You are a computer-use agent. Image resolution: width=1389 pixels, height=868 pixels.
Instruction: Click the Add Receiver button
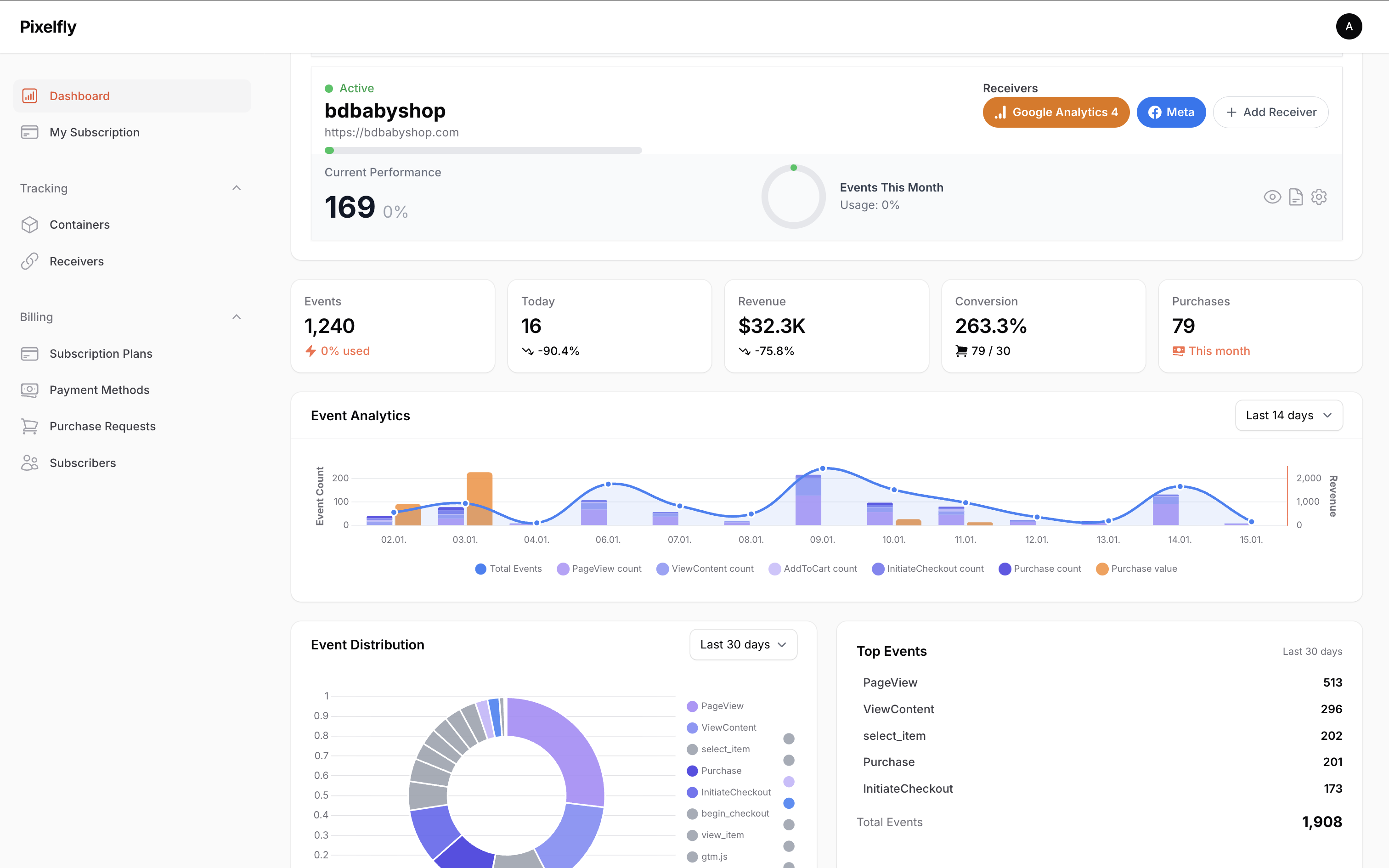[x=1270, y=112]
